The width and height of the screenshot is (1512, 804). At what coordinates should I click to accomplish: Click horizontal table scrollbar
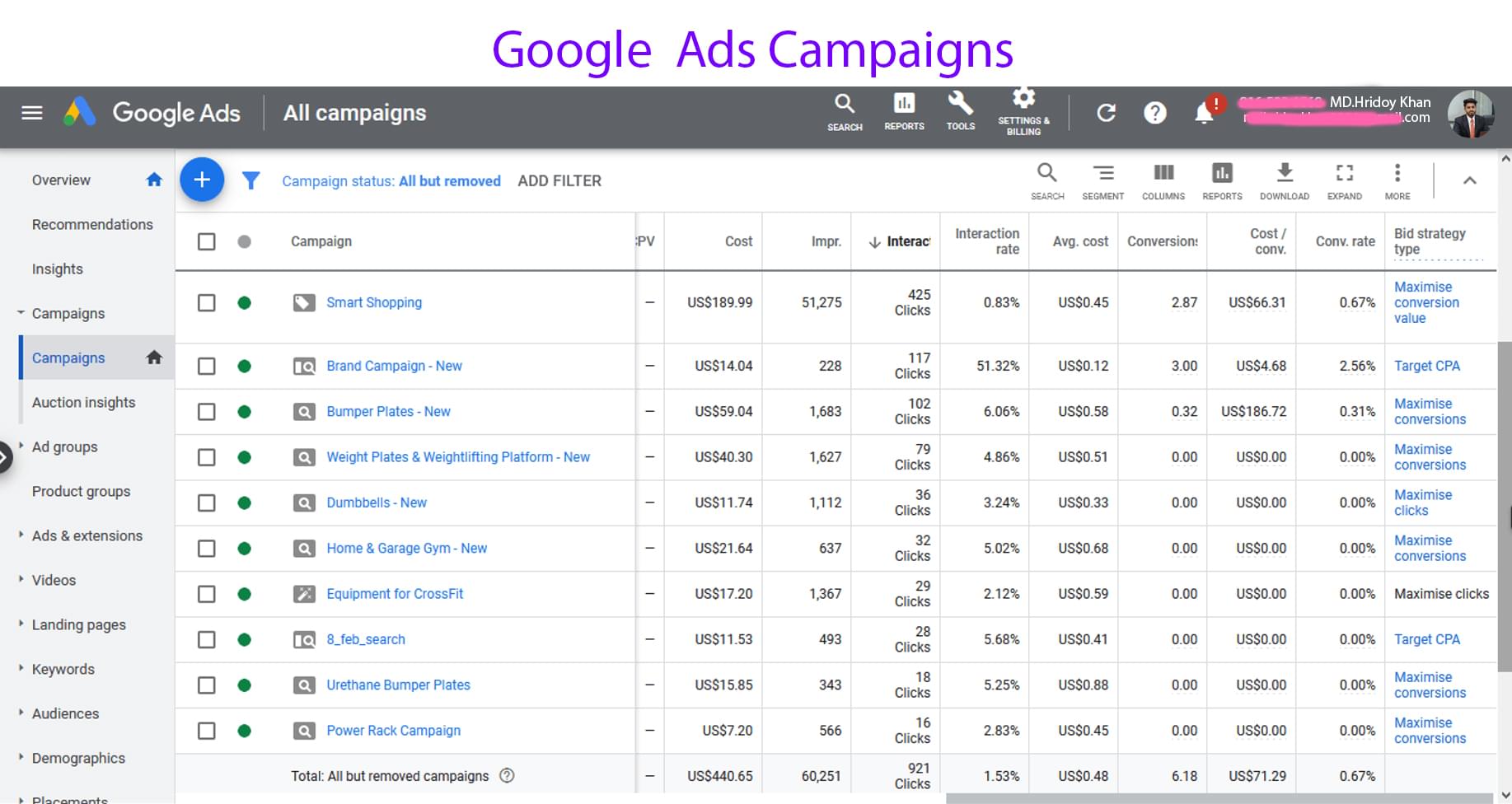[1219, 798]
